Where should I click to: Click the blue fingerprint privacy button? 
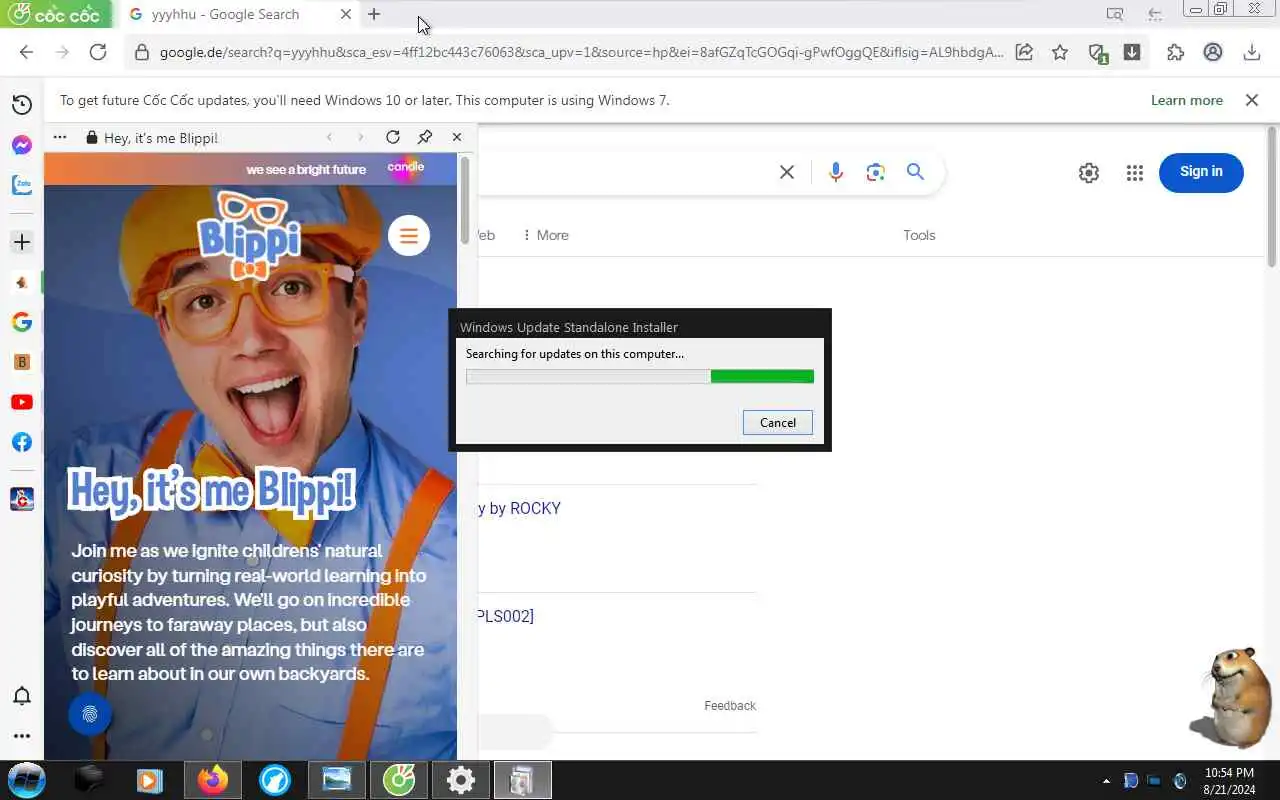(x=90, y=714)
